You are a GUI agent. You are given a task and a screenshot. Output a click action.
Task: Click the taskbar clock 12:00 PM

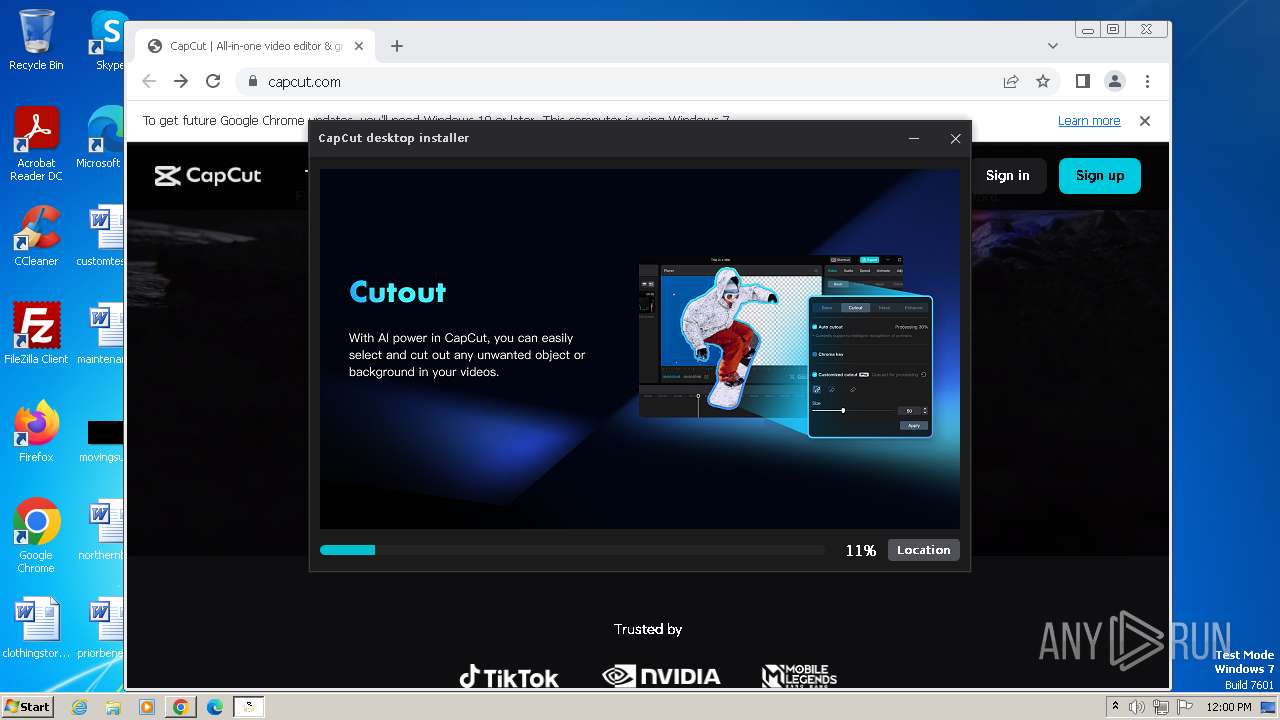[x=1229, y=707]
